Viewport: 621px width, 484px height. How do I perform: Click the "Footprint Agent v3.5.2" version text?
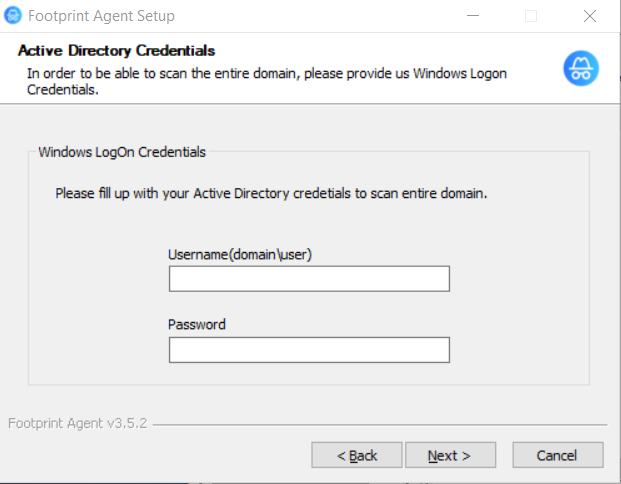[x=78, y=423]
